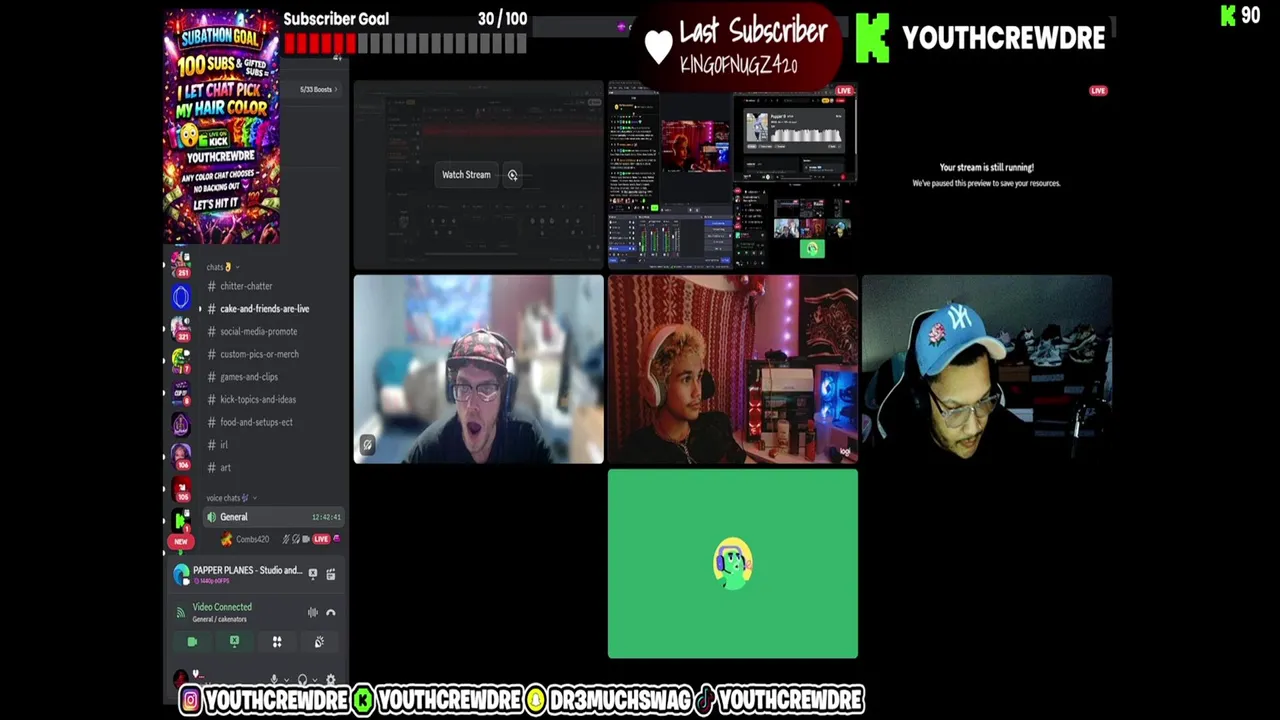Click the Video Connected status text
Viewport: 1280px width, 720px height.
(222, 607)
